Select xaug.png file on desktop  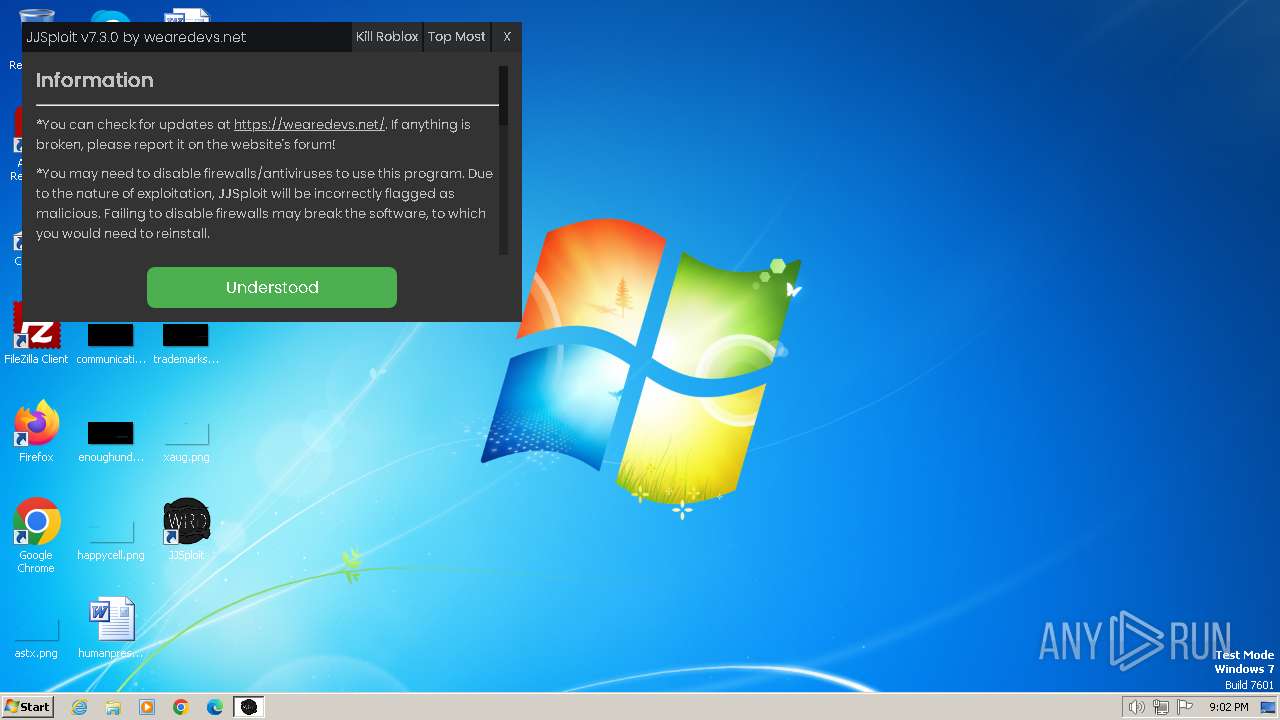click(x=186, y=442)
